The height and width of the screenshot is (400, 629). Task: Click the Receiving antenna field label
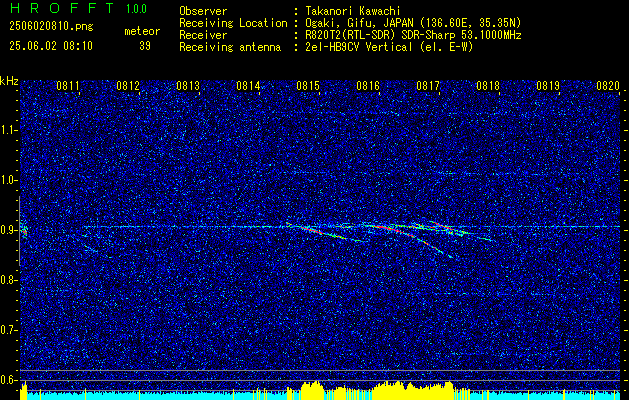click(230, 47)
